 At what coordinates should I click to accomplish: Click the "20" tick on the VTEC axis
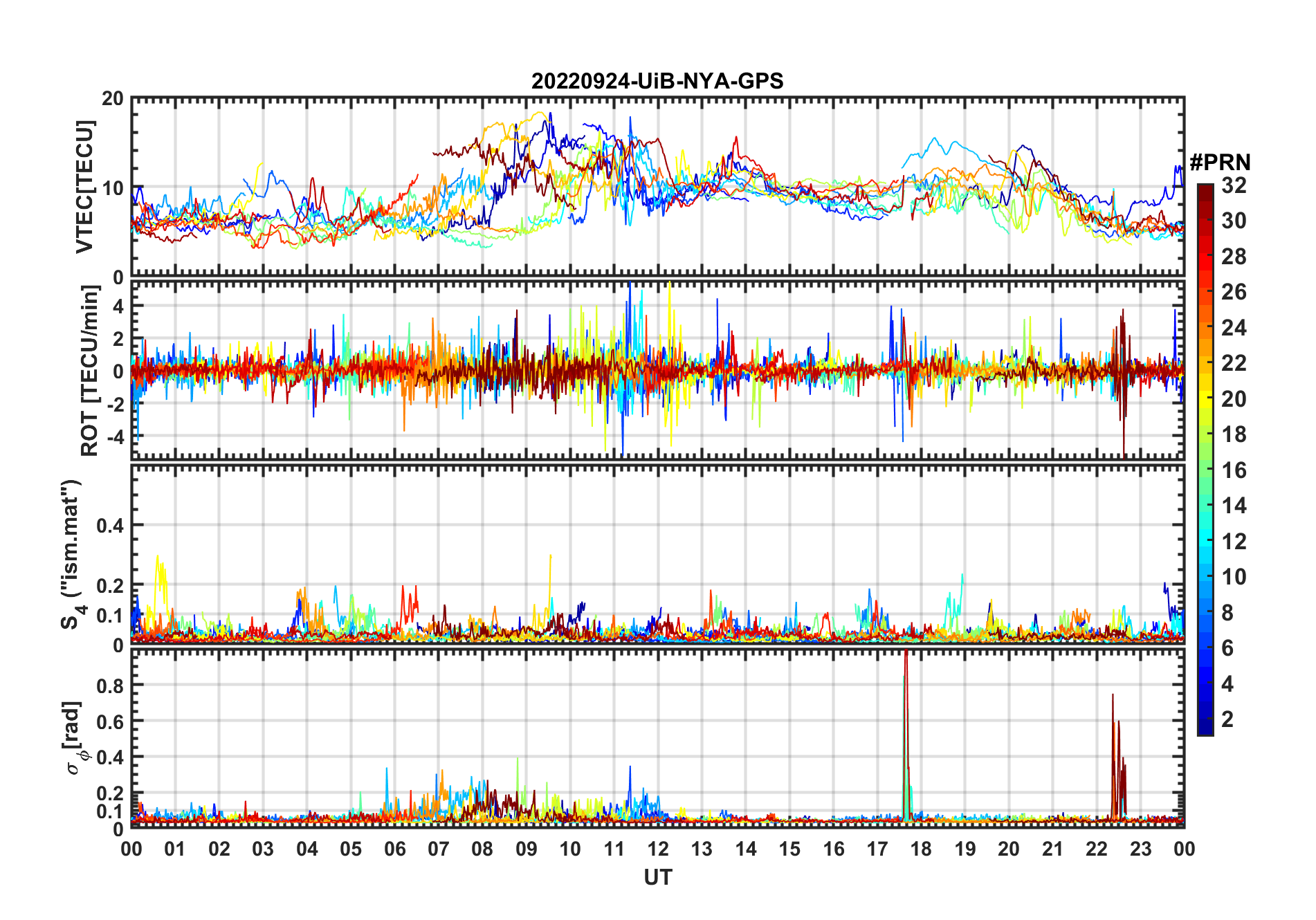coord(113,98)
